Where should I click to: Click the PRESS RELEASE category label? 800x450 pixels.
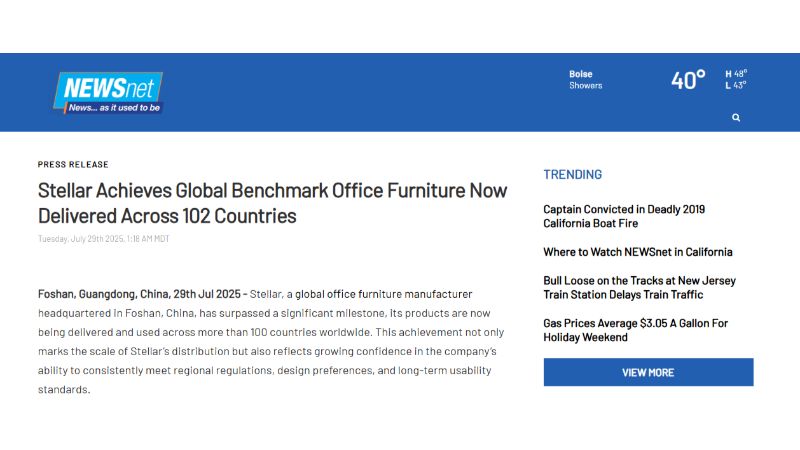73,164
